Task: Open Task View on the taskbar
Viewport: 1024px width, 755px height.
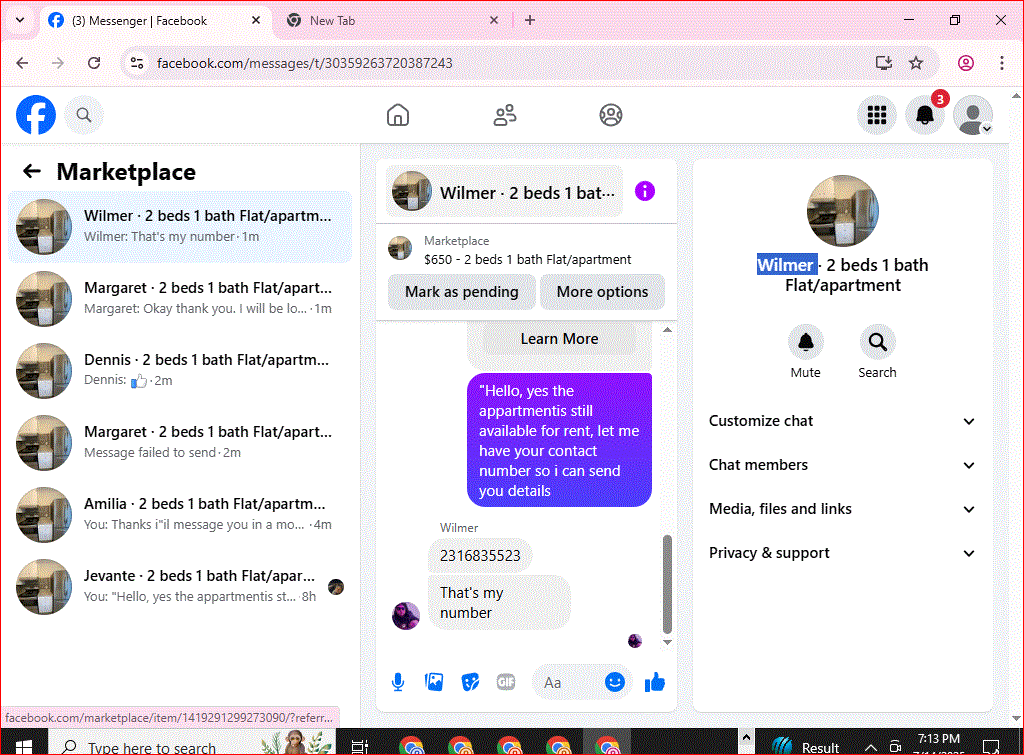Action: click(360, 746)
